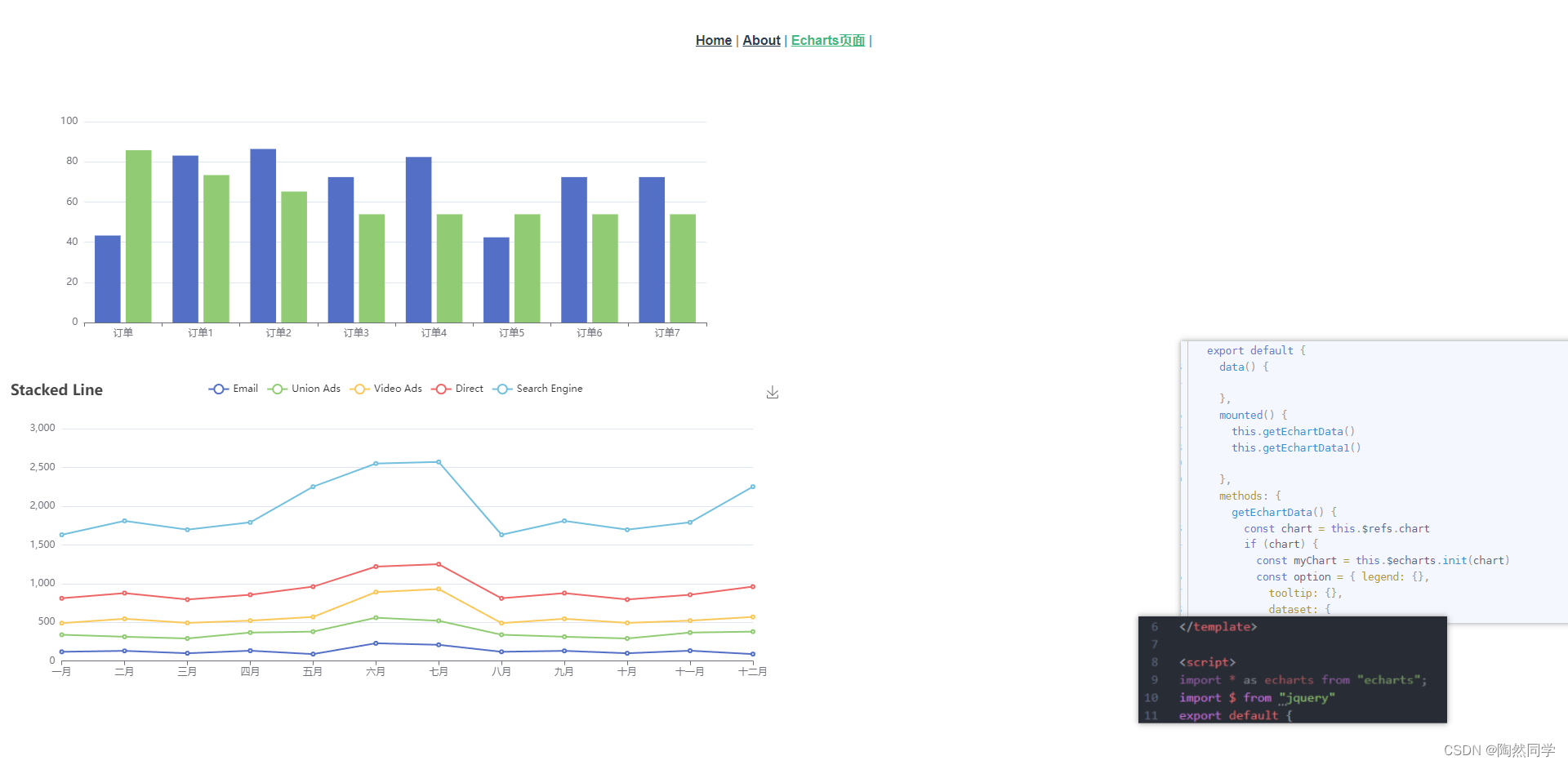Image resolution: width=1568 pixels, height=765 pixels.
Task: Click the x-axis label 十二月
Action: click(x=754, y=671)
